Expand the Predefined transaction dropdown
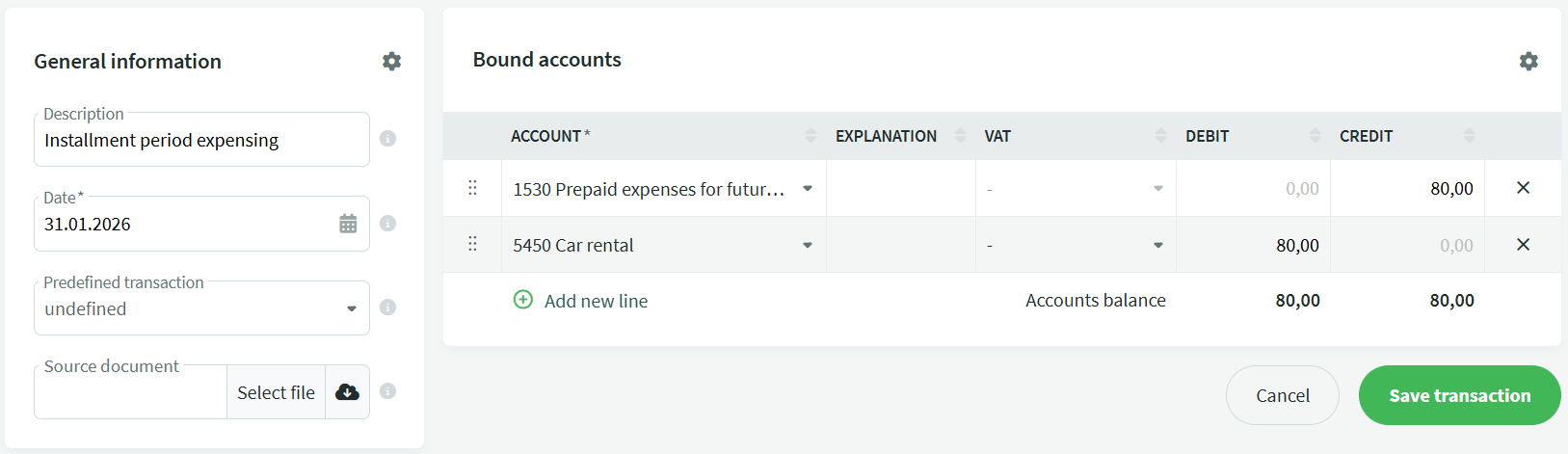1568x454 pixels. click(x=352, y=308)
